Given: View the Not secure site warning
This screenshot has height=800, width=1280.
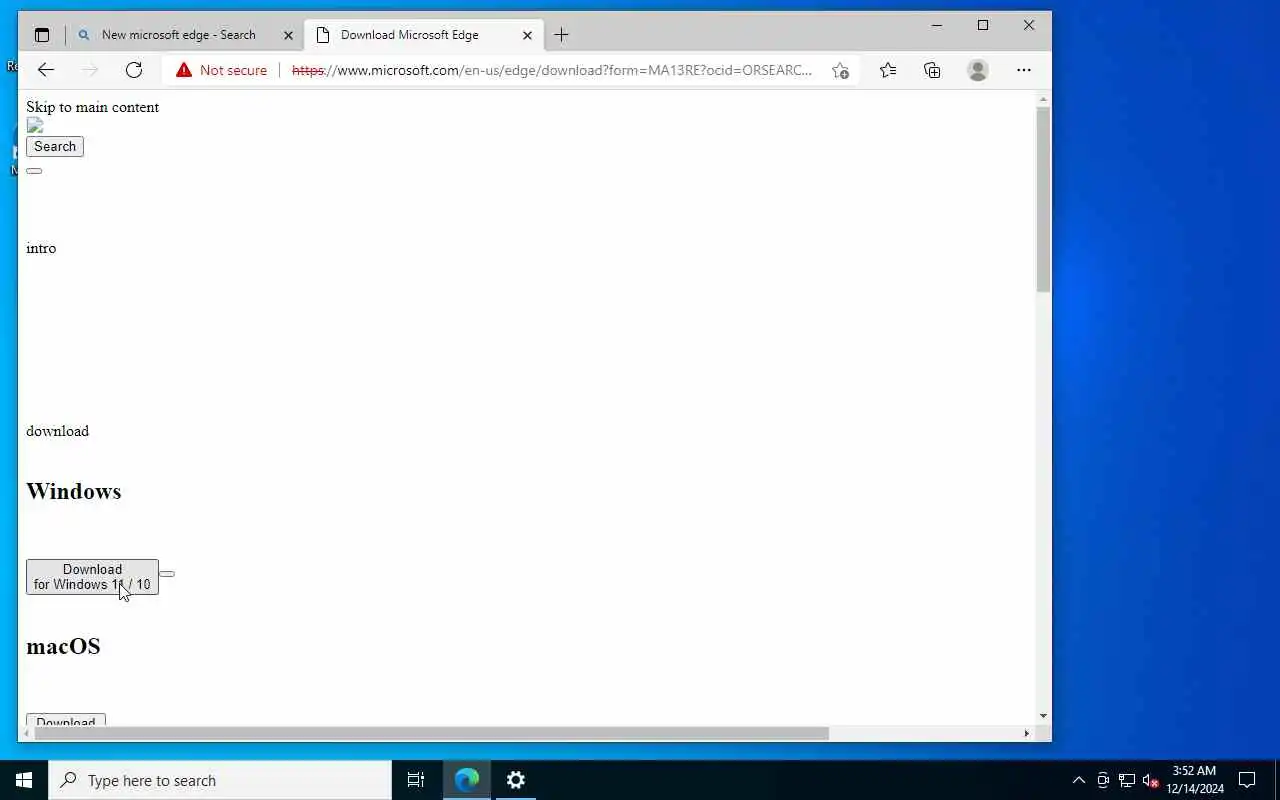Looking at the screenshot, I should (222, 70).
